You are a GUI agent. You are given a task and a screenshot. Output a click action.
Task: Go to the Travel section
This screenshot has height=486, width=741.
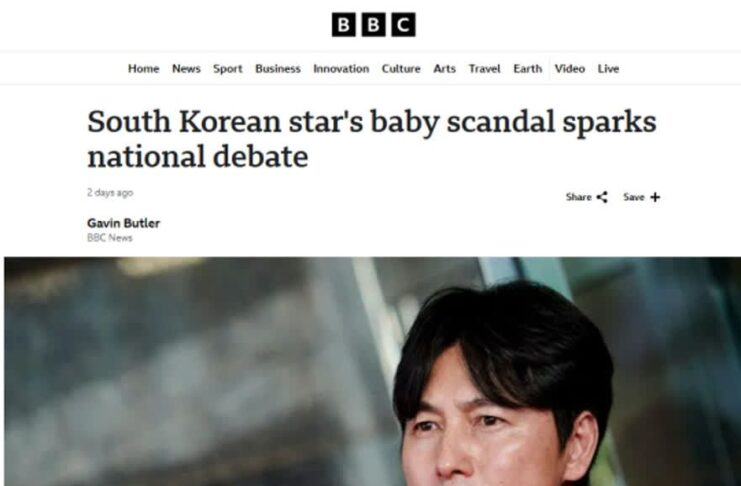[x=484, y=69]
